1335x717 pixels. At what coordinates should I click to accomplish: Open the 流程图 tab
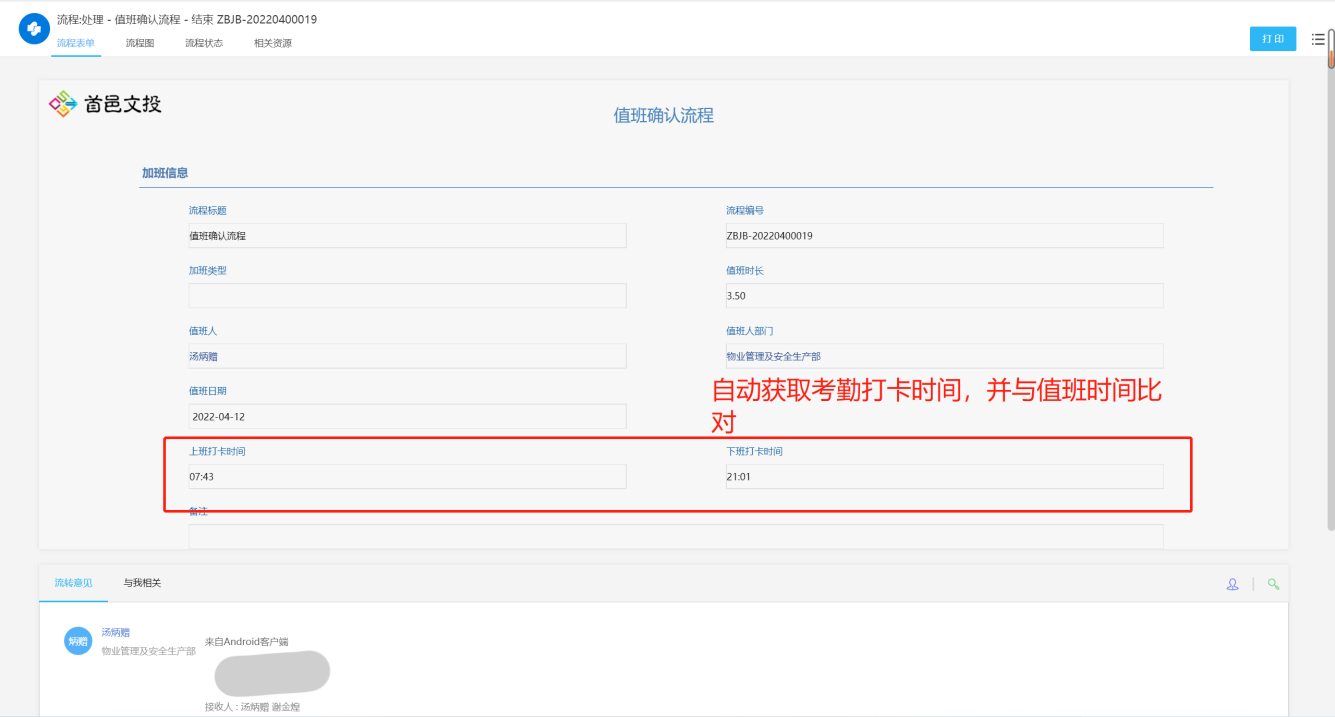point(140,43)
